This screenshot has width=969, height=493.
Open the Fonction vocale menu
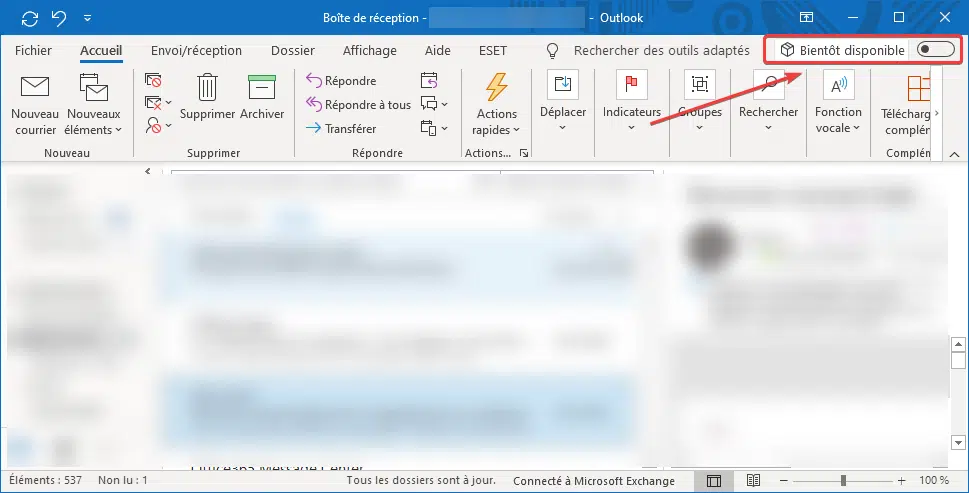point(838,102)
